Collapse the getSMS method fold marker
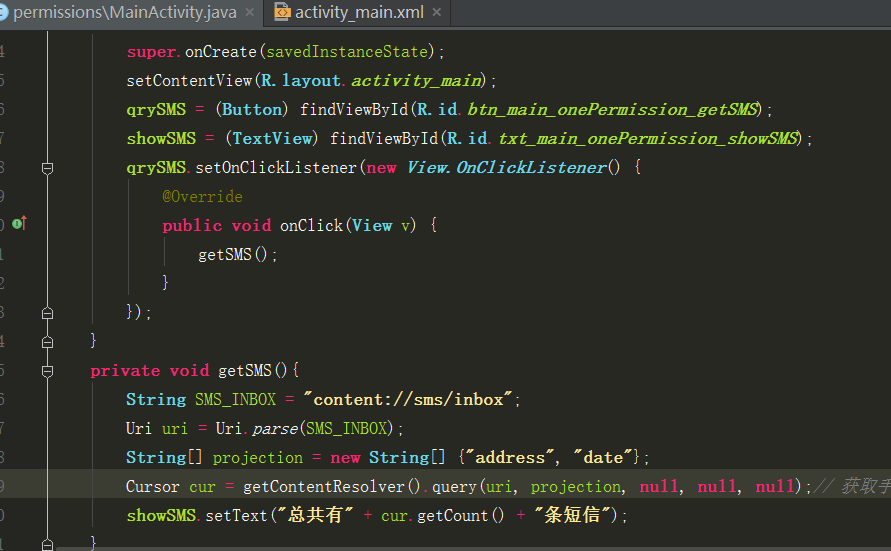Viewport: 891px width, 551px height. (x=48, y=371)
